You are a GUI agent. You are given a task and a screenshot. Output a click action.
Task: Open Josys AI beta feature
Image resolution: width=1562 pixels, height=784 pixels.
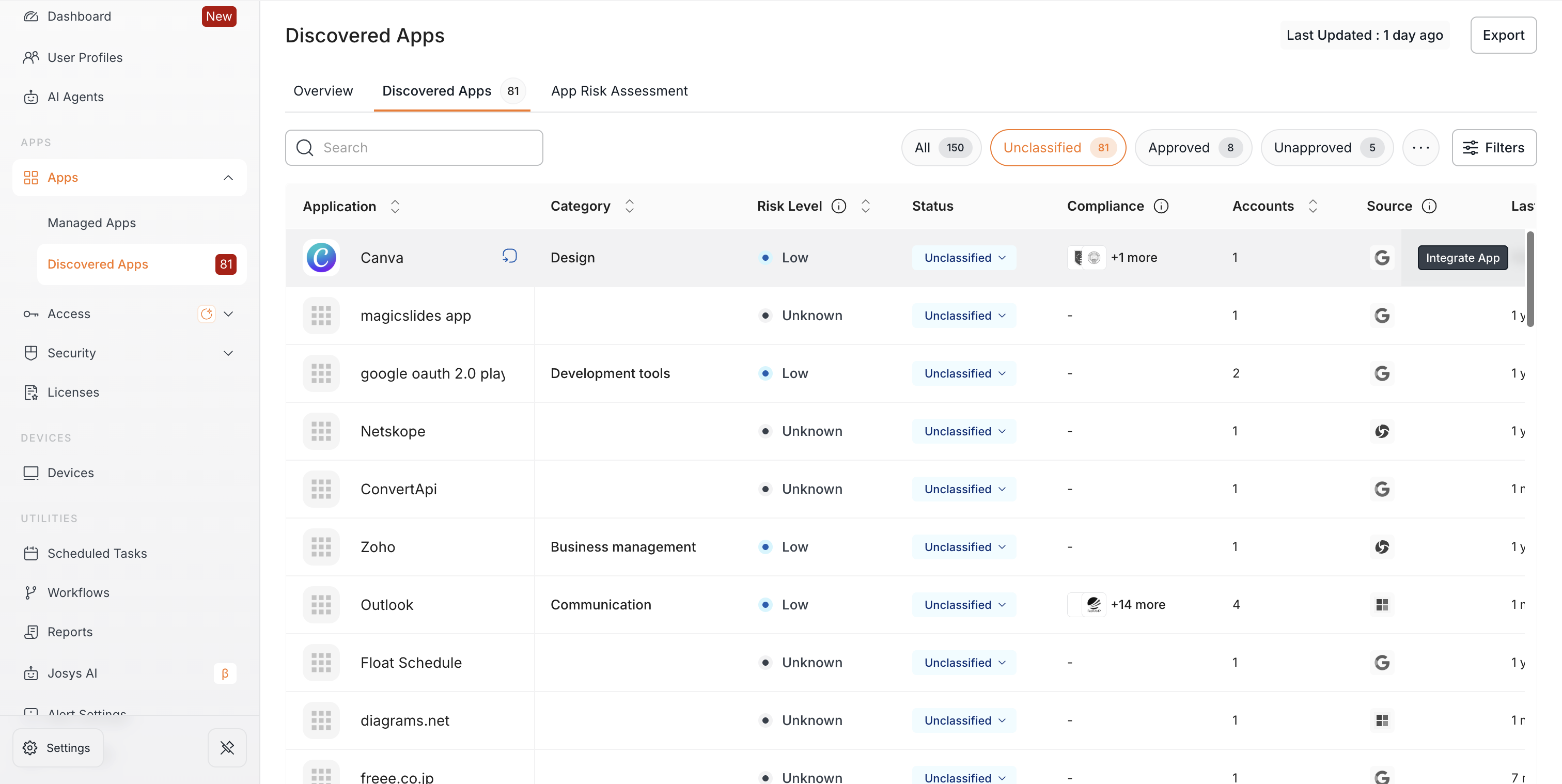point(129,673)
